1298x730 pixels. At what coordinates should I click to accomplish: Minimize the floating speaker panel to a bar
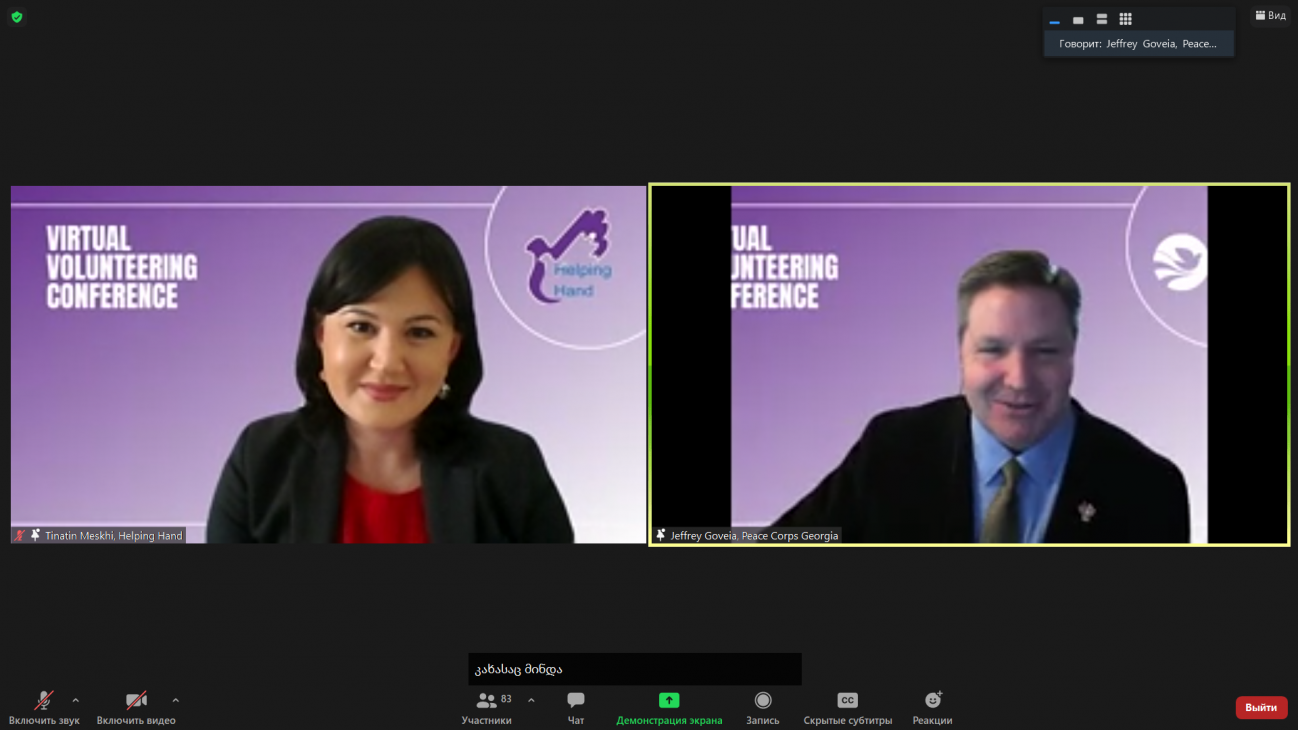(1054, 20)
